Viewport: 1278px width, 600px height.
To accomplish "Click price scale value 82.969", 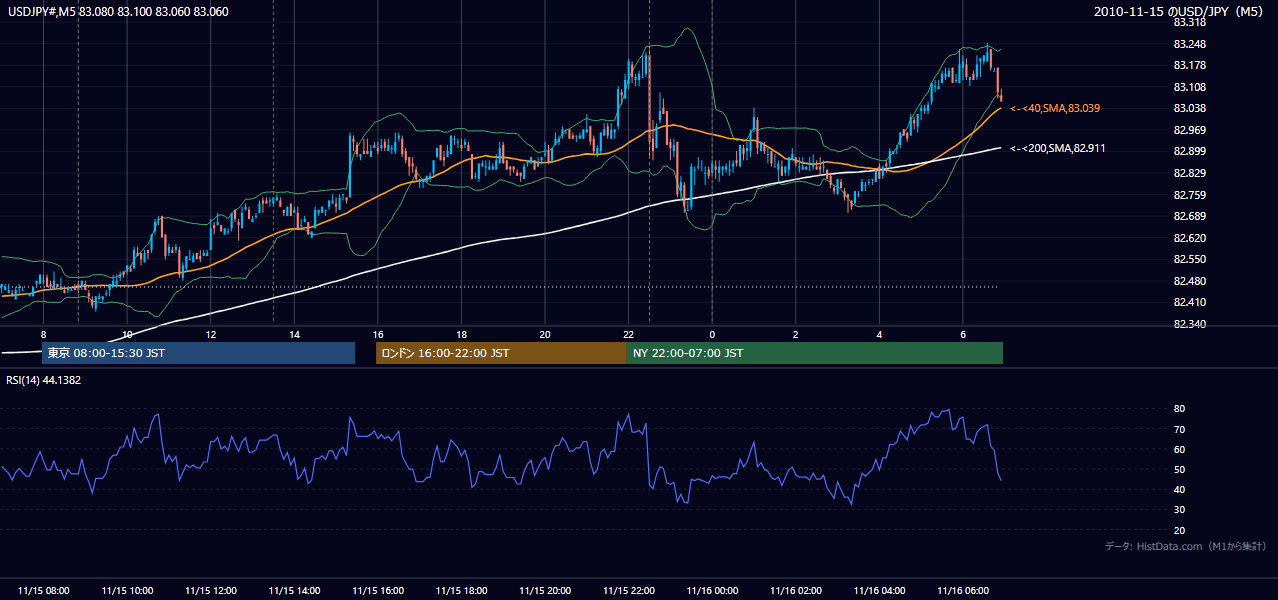I will tap(1189, 130).
